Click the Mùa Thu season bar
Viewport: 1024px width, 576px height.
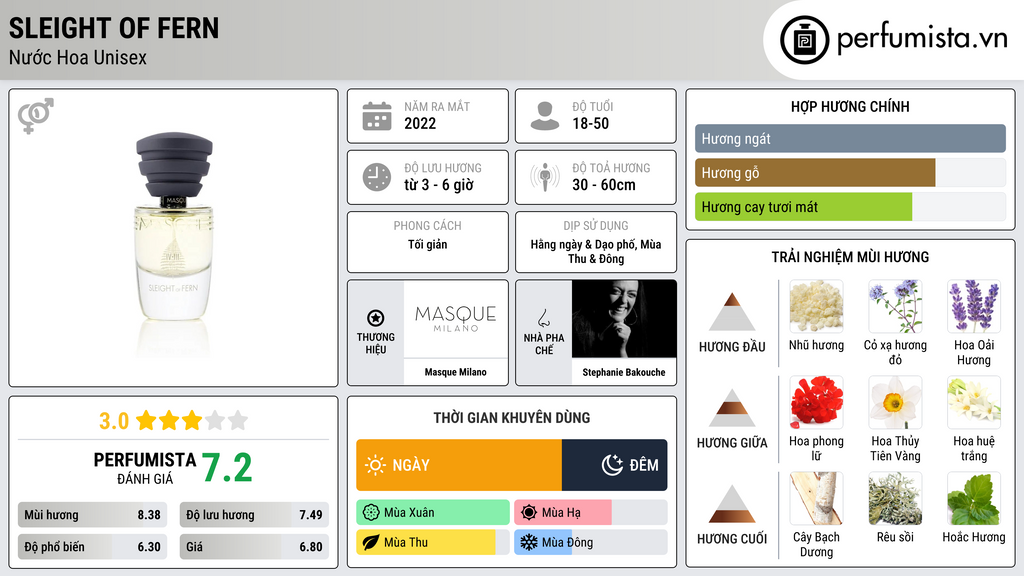tap(433, 543)
